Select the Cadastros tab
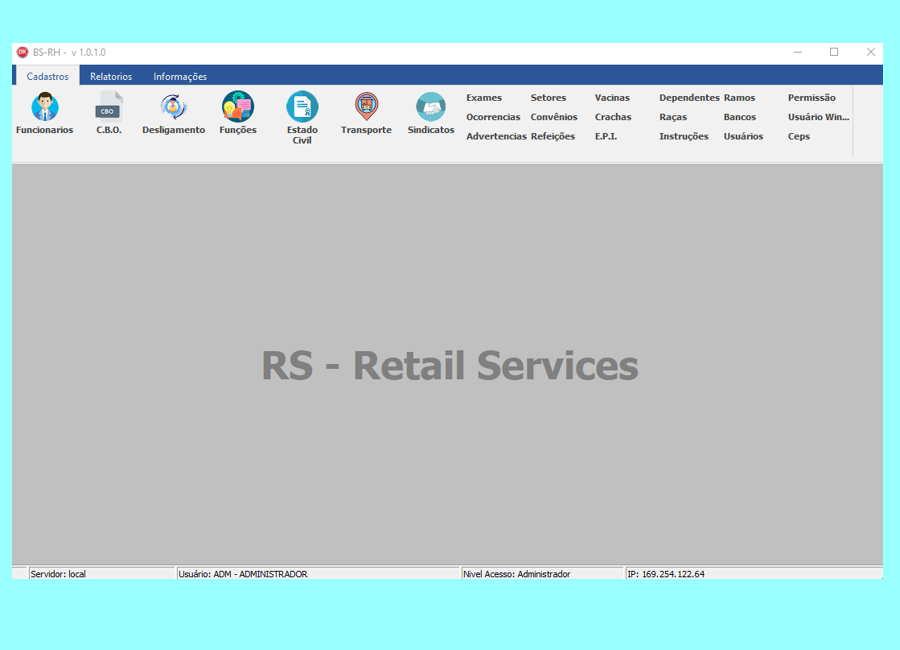 47,76
